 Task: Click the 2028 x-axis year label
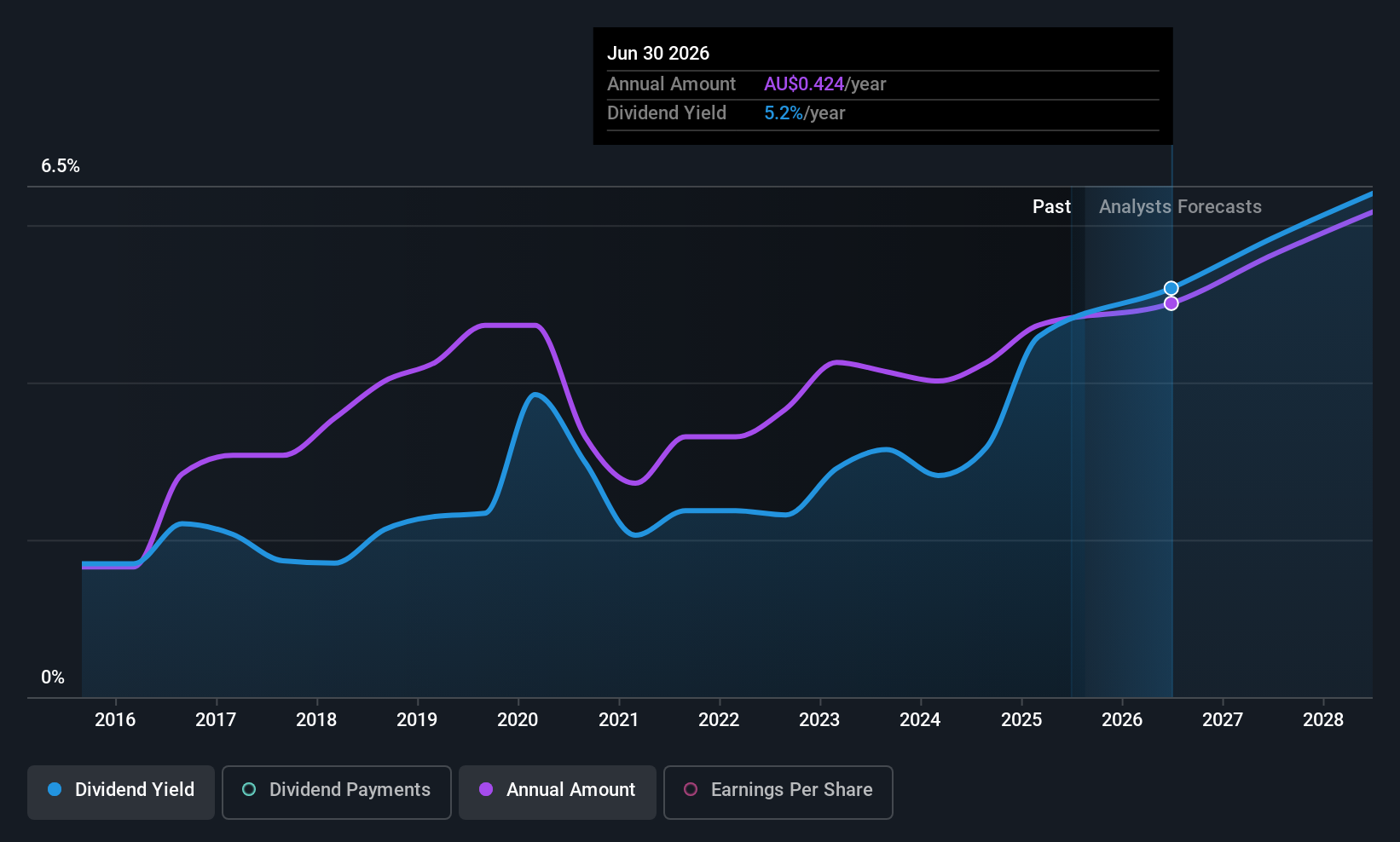coord(1323,720)
